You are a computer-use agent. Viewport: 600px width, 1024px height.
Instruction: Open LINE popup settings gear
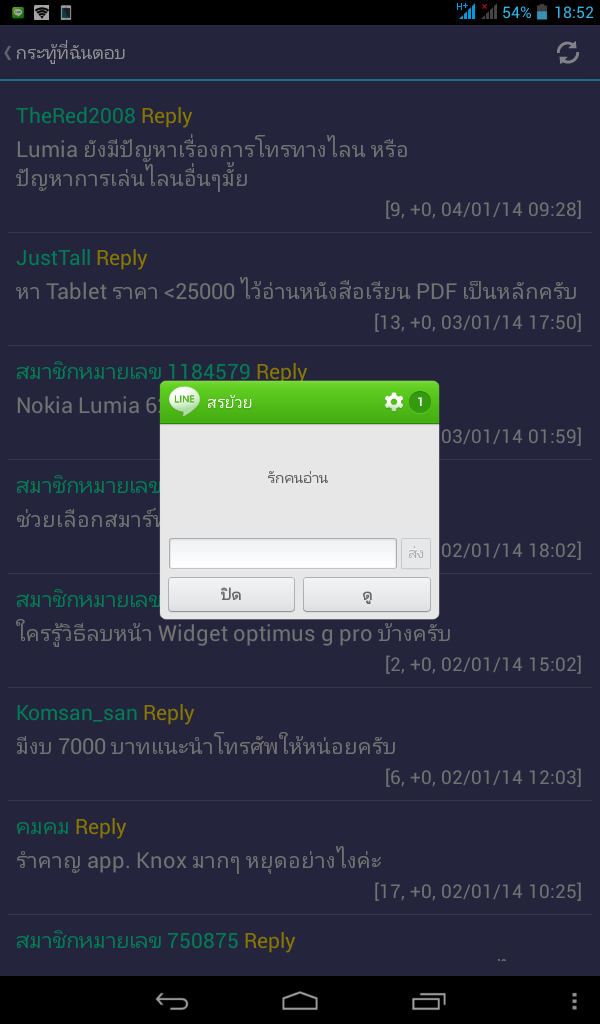[394, 402]
